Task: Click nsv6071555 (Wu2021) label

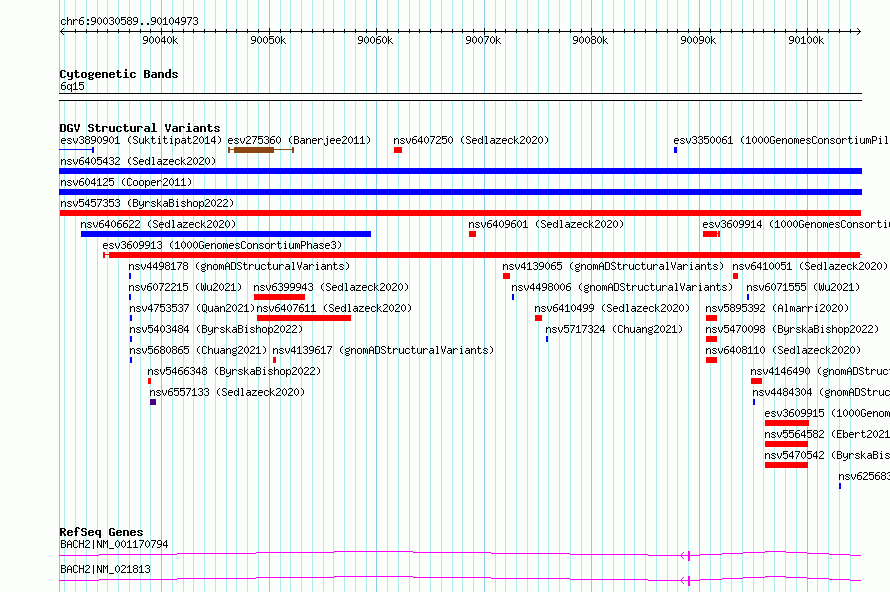Action: tap(803, 287)
